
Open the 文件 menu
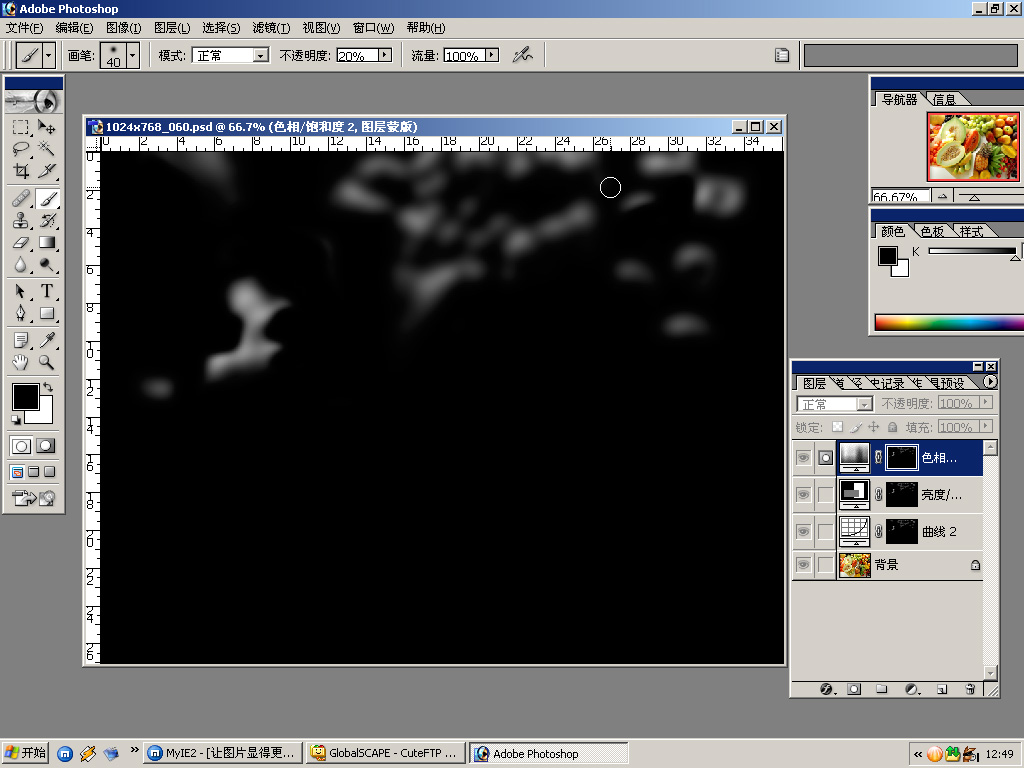click(x=25, y=27)
